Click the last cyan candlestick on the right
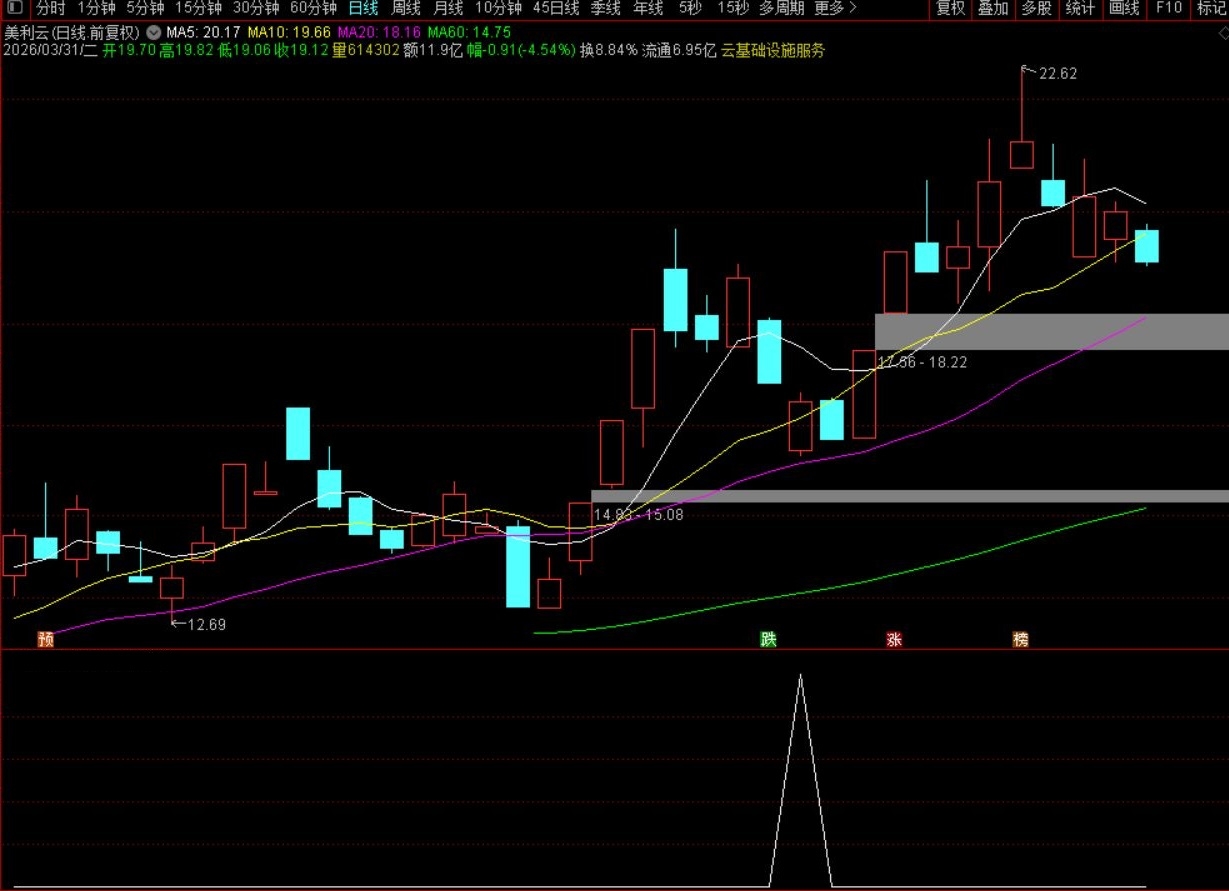This screenshot has height=891, width=1229. pyautogui.click(x=1146, y=246)
